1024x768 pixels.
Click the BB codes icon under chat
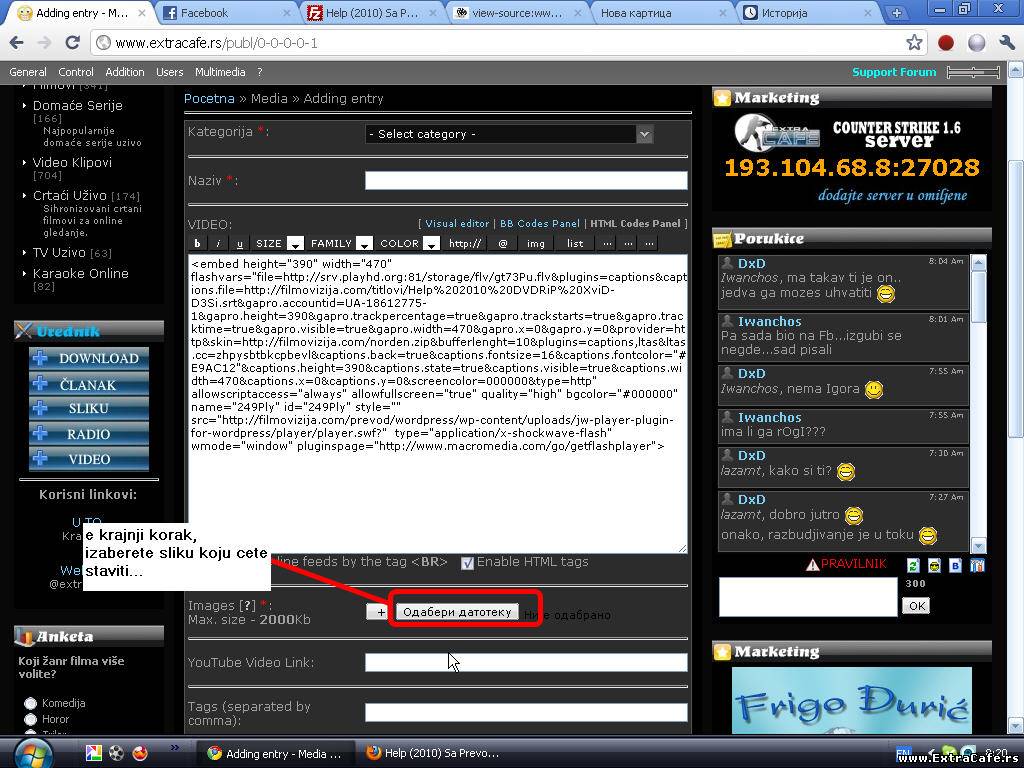tap(955, 566)
